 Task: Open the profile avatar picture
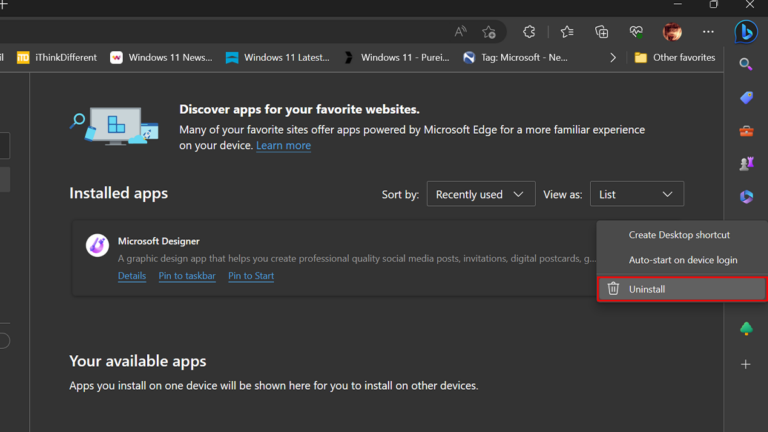[x=672, y=32]
